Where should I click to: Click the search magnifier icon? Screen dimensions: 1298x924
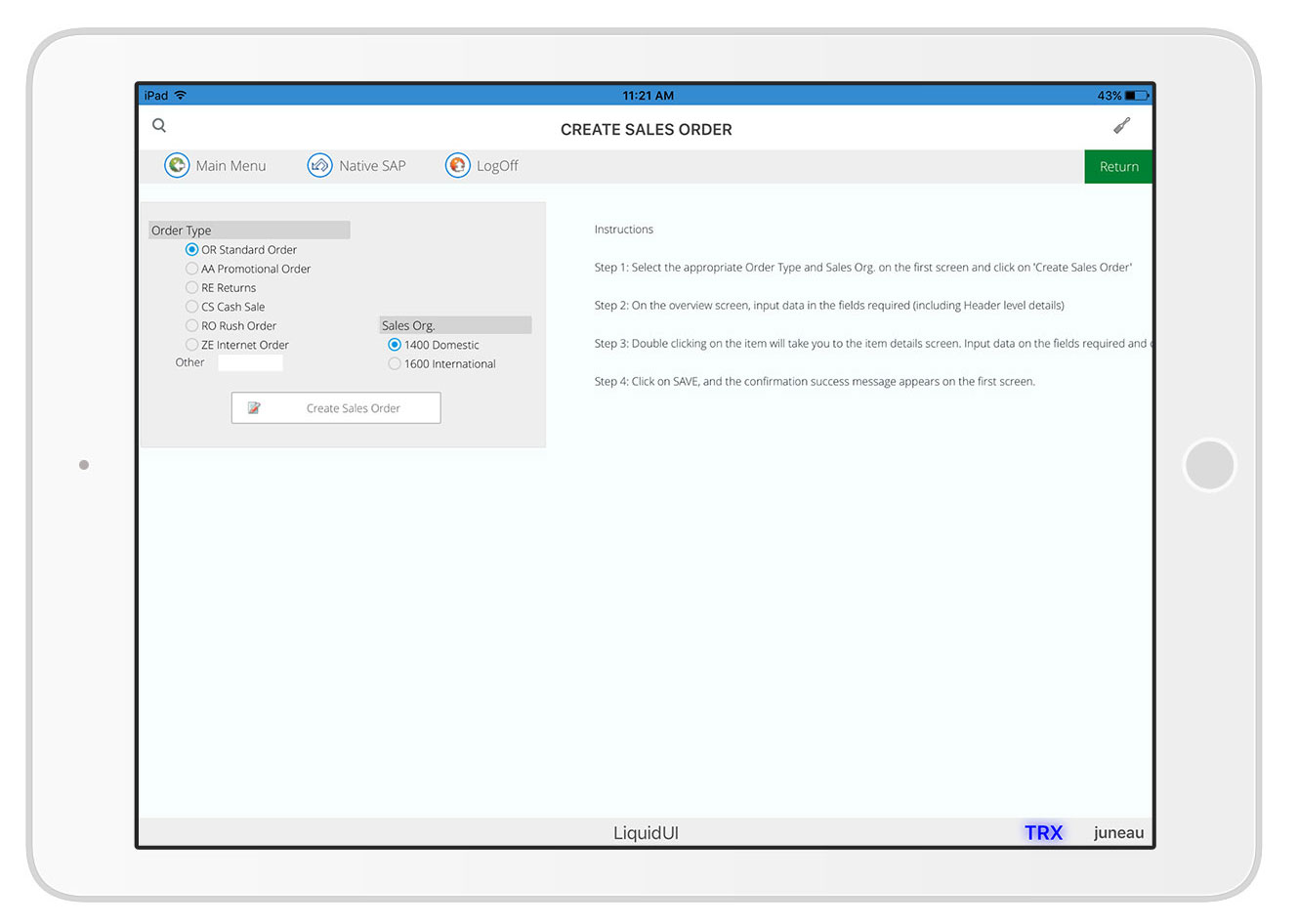pyautogui.click(x=159, y=126)
